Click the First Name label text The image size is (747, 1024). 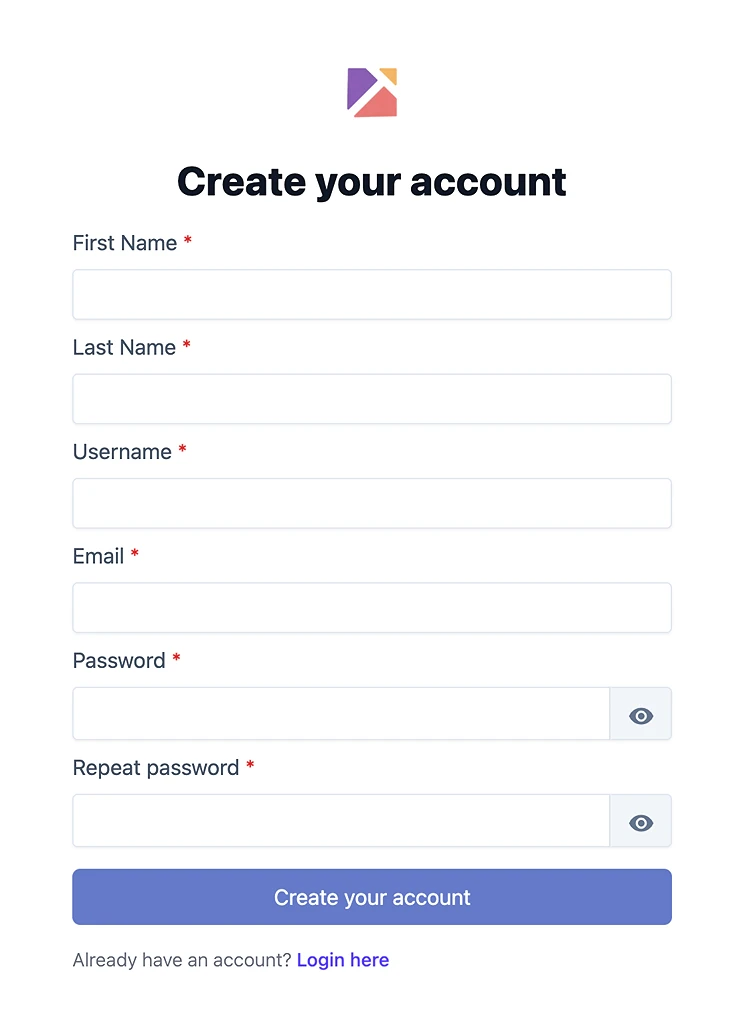pos(124,243)
